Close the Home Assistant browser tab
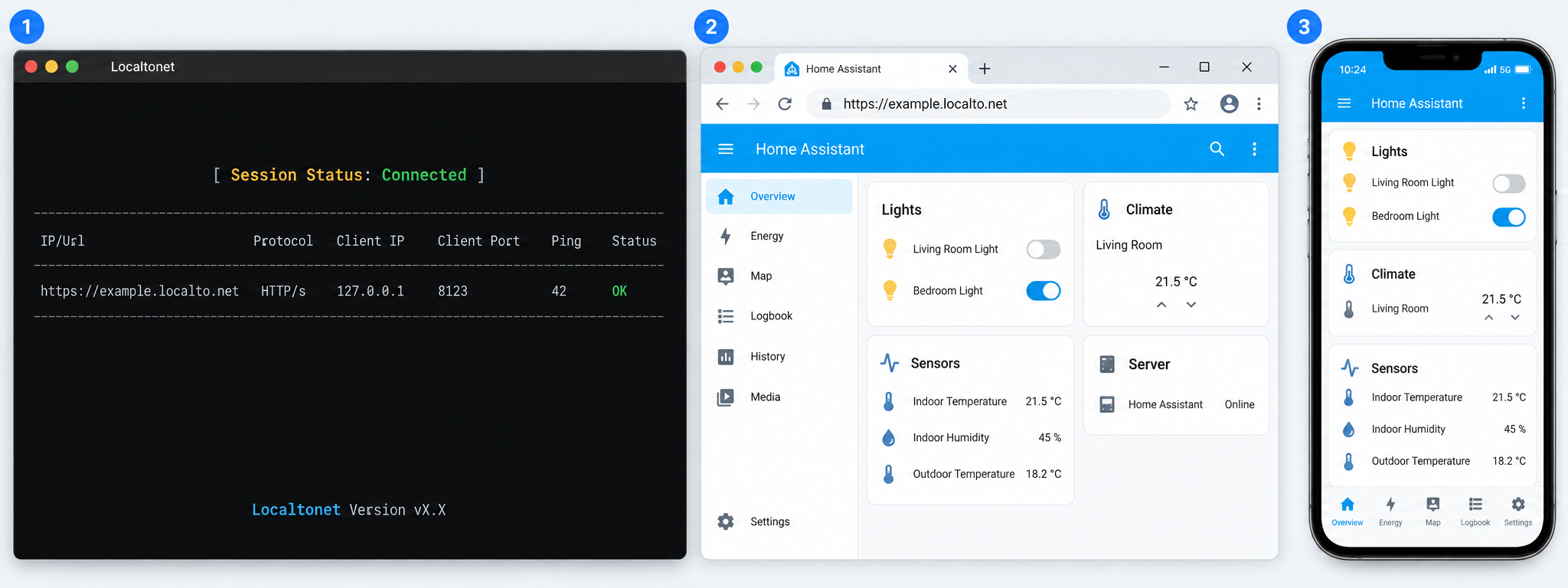This screenshot has width=1568, height=588. coord(952,69)
